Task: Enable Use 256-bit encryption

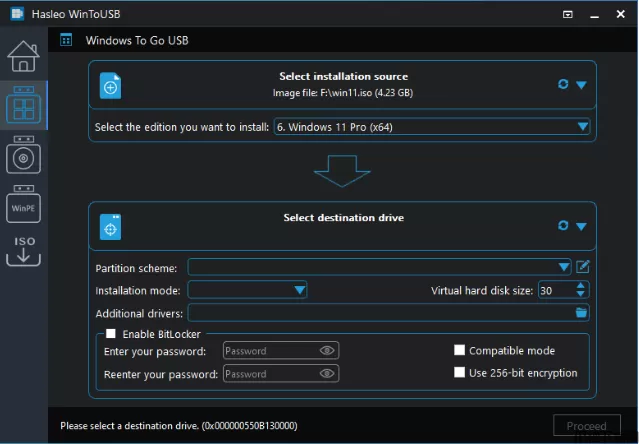Action: click(x=460, y=373)
